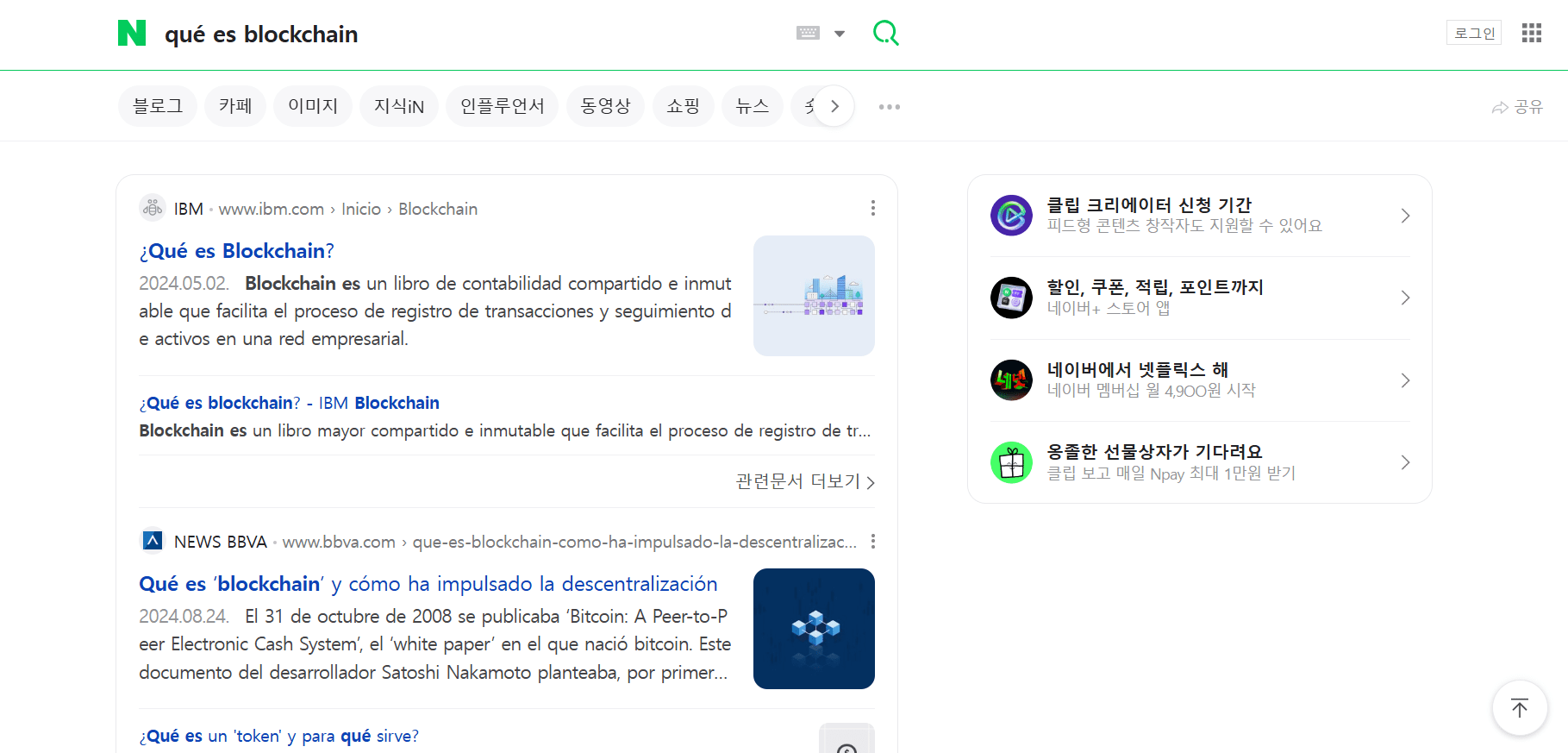
Task: Click chevron beside 할인, 쿠폰, 적립 row
Action: coord(1405,298)
